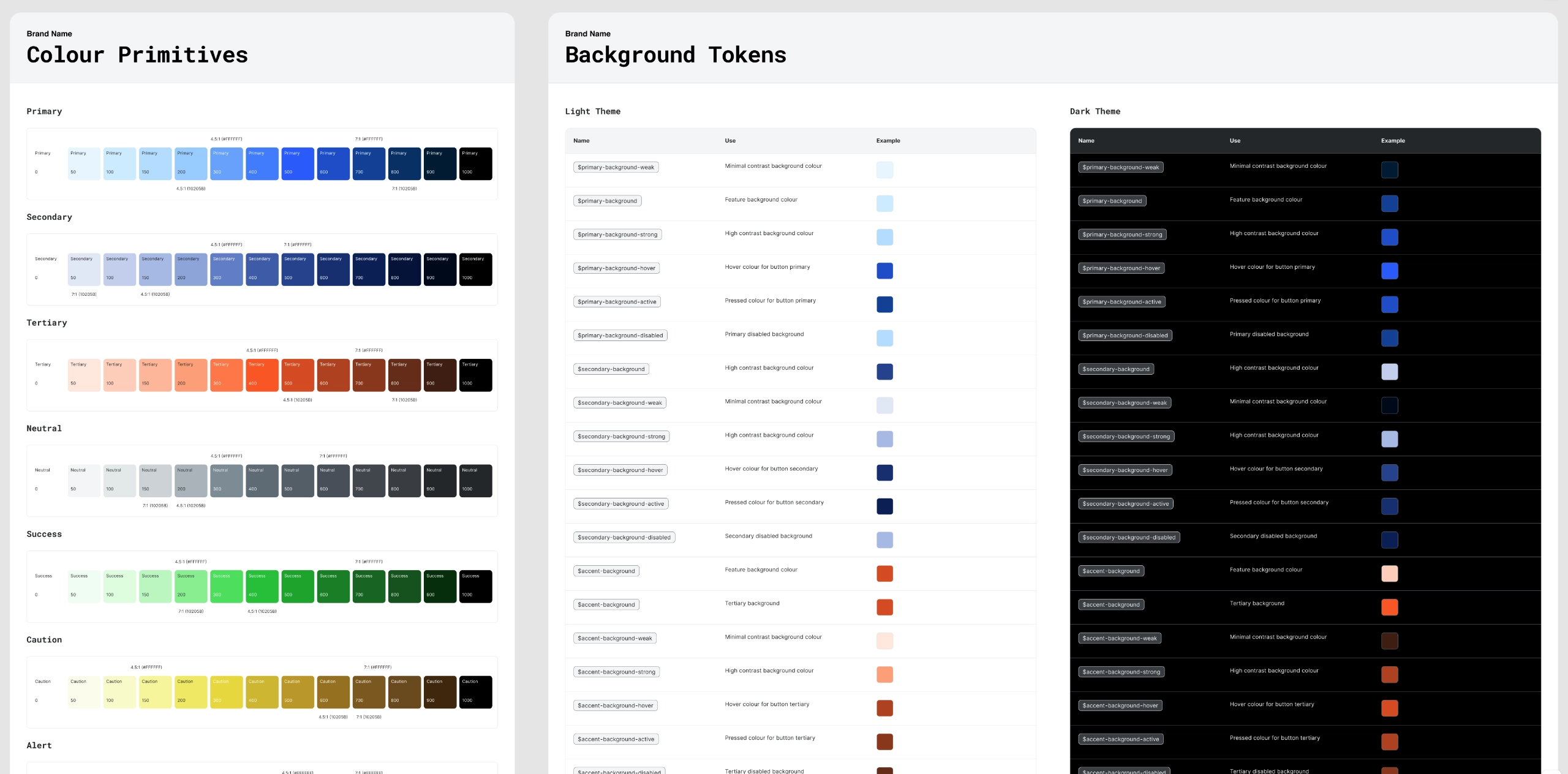Click the $accent-background-strong dark theme tag
The width and height of the screenshot is (1568, 774).
(x=1121, y=672)
